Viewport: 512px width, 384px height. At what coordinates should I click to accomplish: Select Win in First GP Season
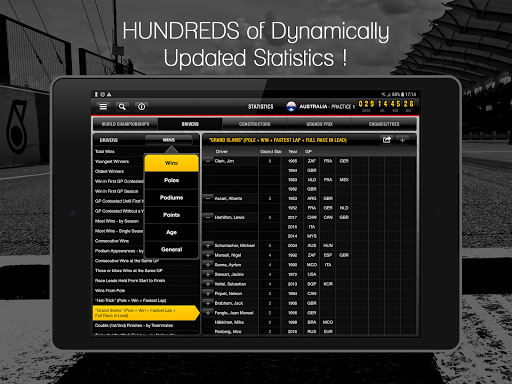pos(119,191)
